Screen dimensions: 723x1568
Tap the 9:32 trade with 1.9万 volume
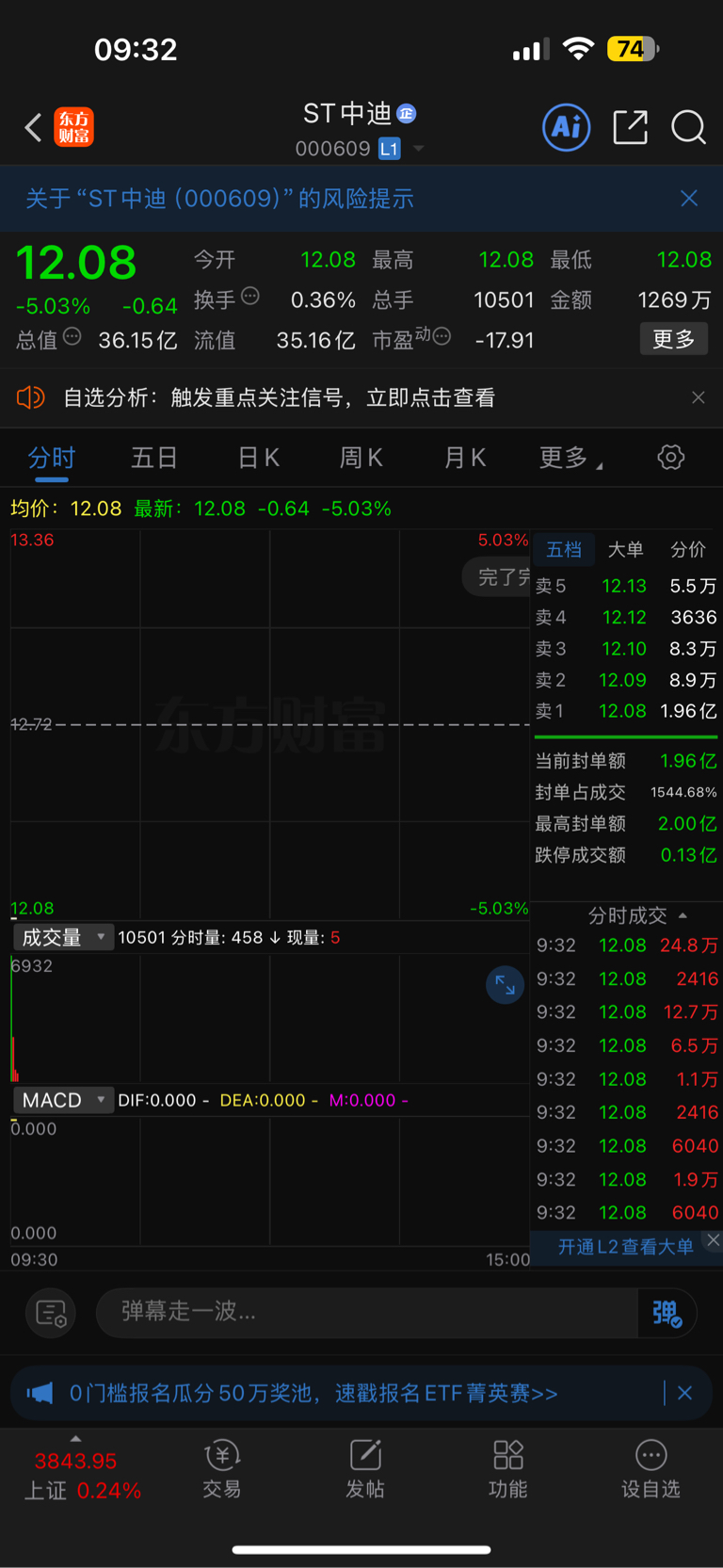627,1179
